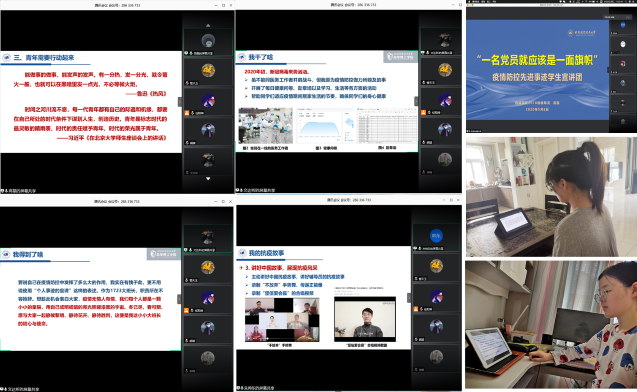Screen dimensions: 637x392
Task: Click screen-sharing status under the 我干了啥 slide
Action: click(x=256, y=190)
